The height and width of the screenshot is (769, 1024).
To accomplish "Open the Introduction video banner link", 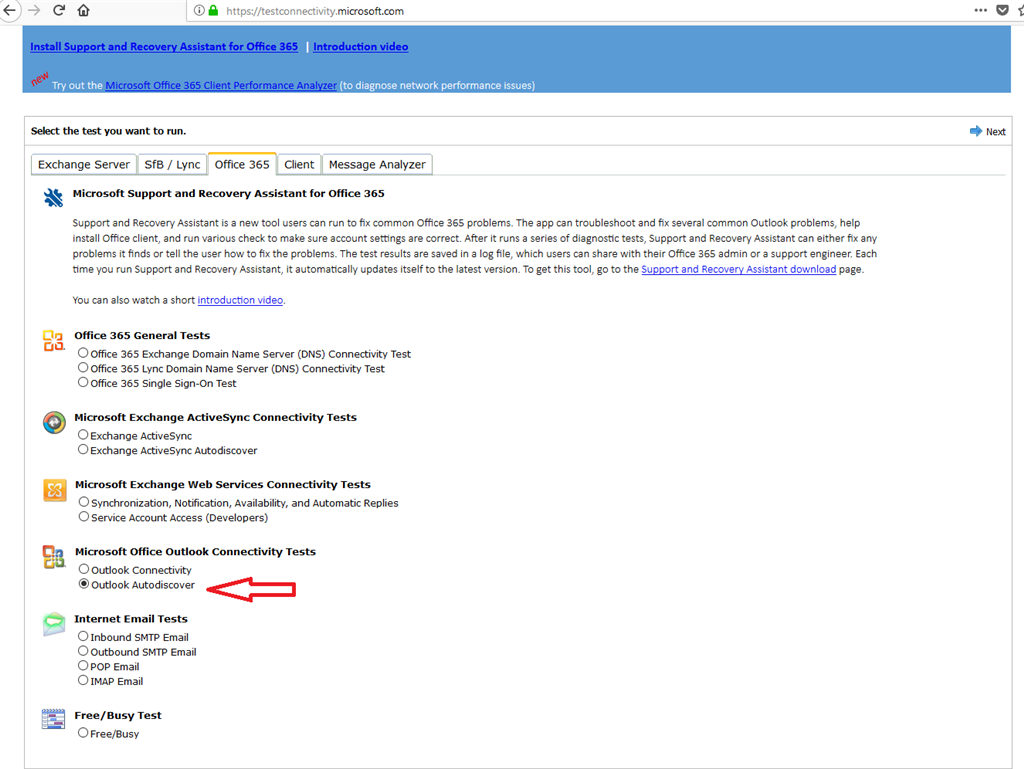I will click(x=360, y=47).
